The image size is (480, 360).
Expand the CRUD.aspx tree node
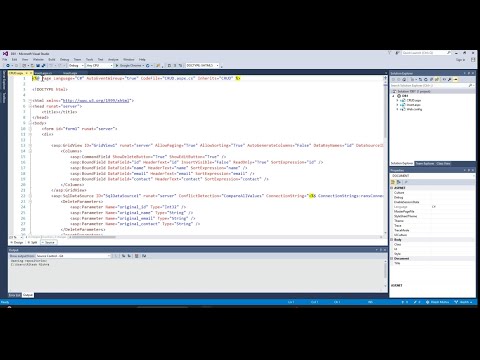click(x=397, y=100)
